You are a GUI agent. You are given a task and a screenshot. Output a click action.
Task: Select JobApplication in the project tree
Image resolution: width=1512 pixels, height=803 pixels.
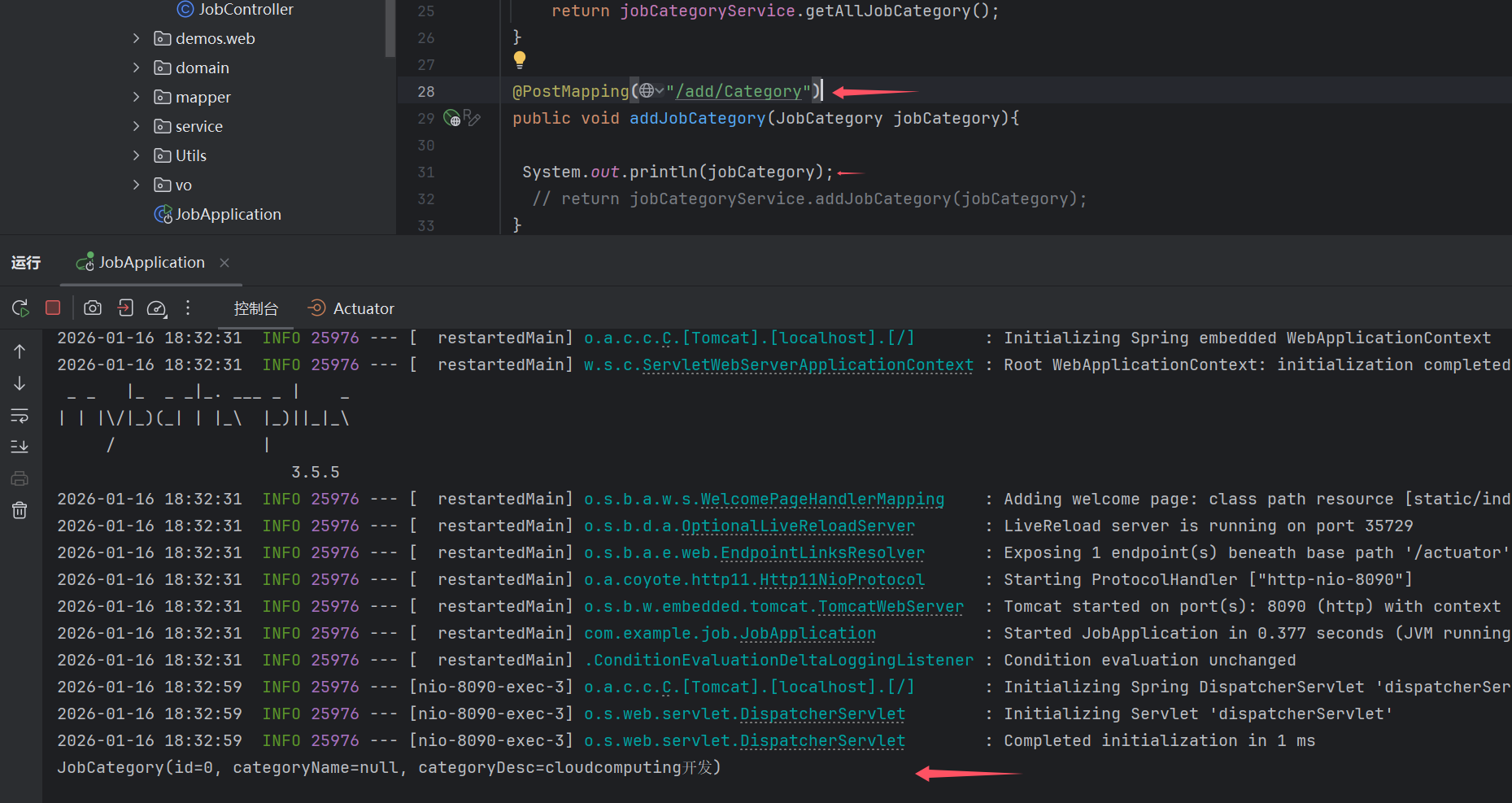tap(229, 214)
